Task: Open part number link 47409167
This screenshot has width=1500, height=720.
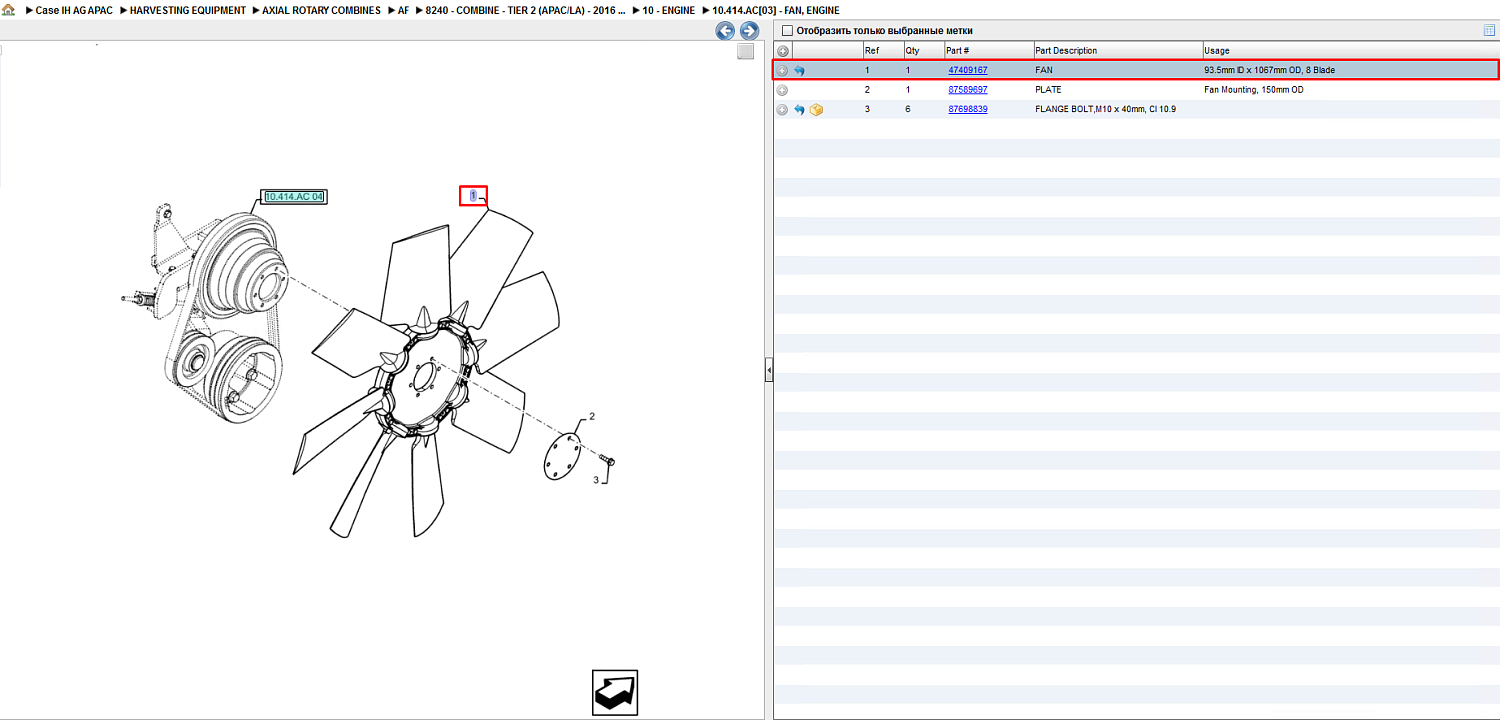Action: (x=968, y=70)
